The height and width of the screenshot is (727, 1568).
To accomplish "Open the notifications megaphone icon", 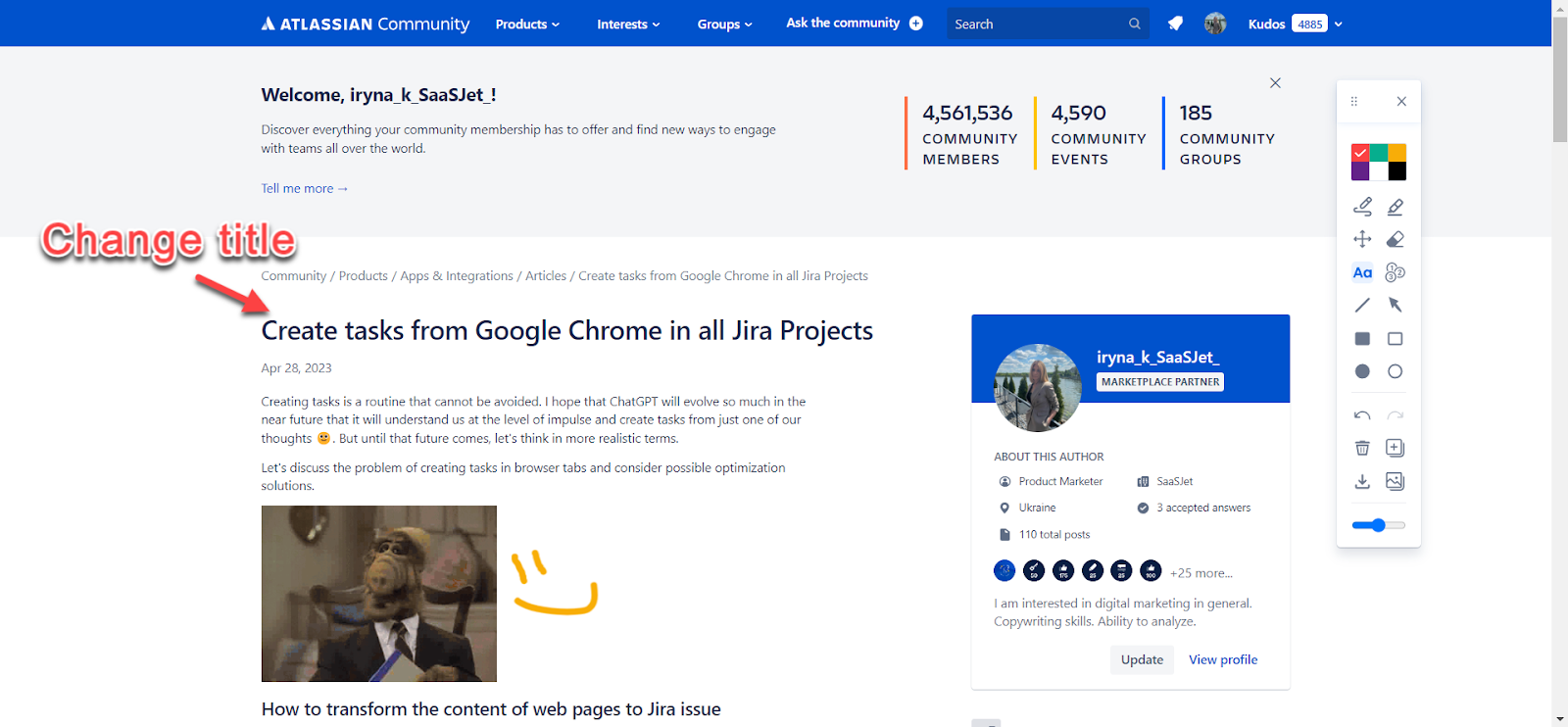I will pyautogui.click(x=1175, y=24).
